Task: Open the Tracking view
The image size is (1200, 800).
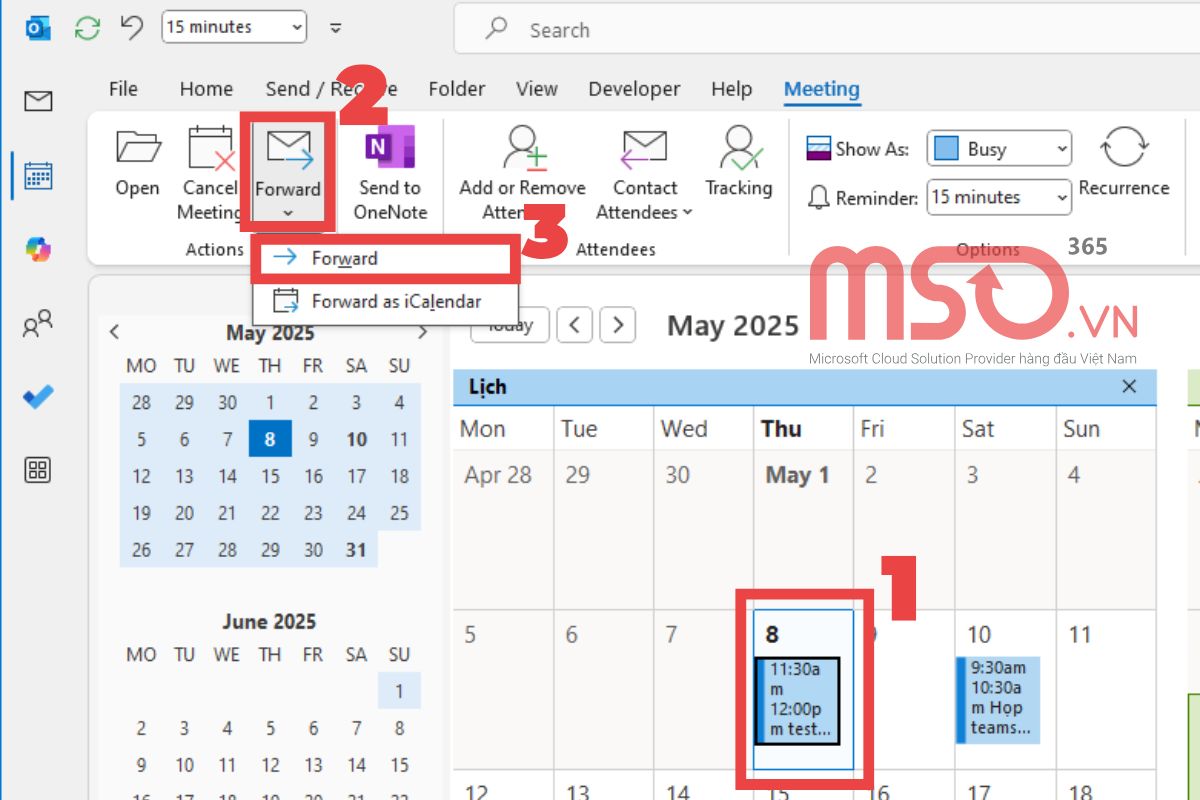Action: click(739, 163)
